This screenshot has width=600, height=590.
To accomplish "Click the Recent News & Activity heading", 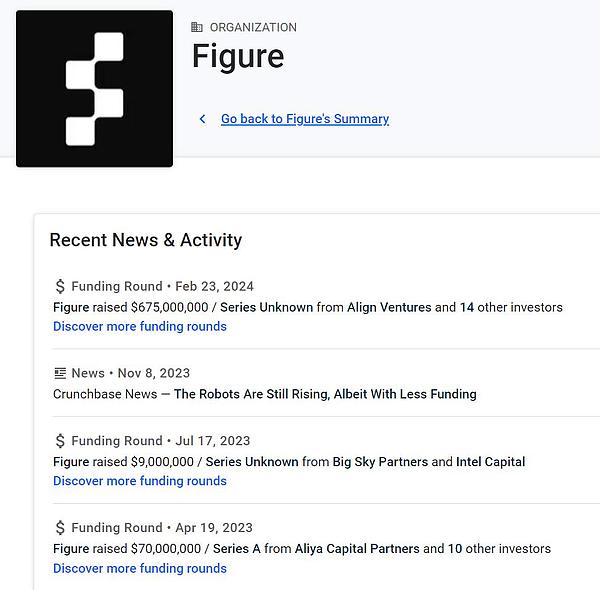I will [x=146, y=240].
